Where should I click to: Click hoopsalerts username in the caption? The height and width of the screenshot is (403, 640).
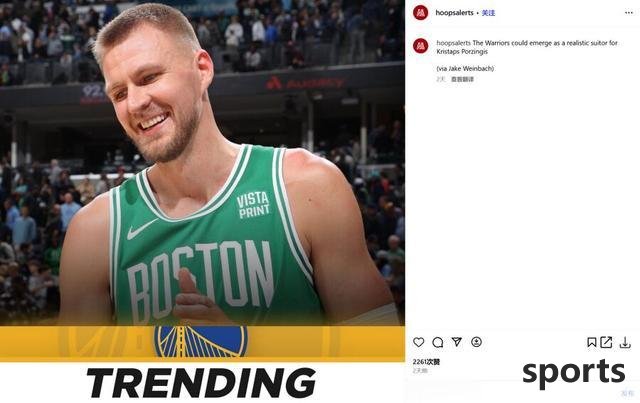(x=453, y=43)
